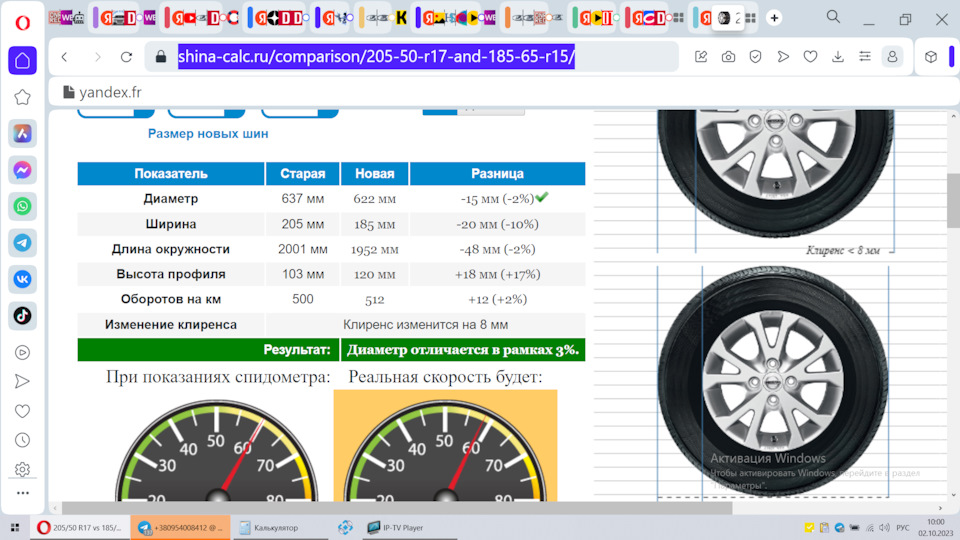Open the Opera menu logo
This screenshot has width=960, height=540.
(x=23, y=23)
